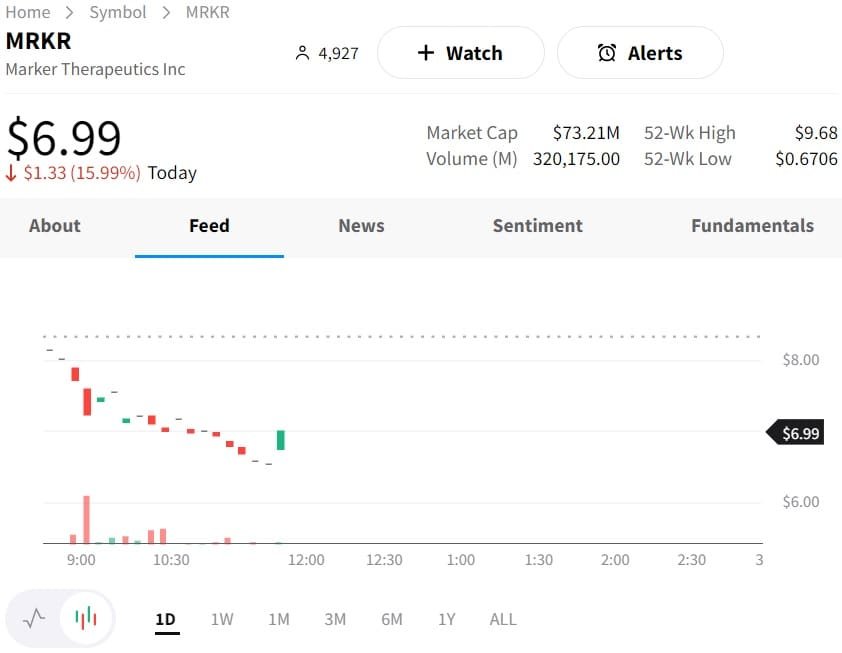Switch chart to 6M range
Viewport: 842px width, 653px height.
392,619
